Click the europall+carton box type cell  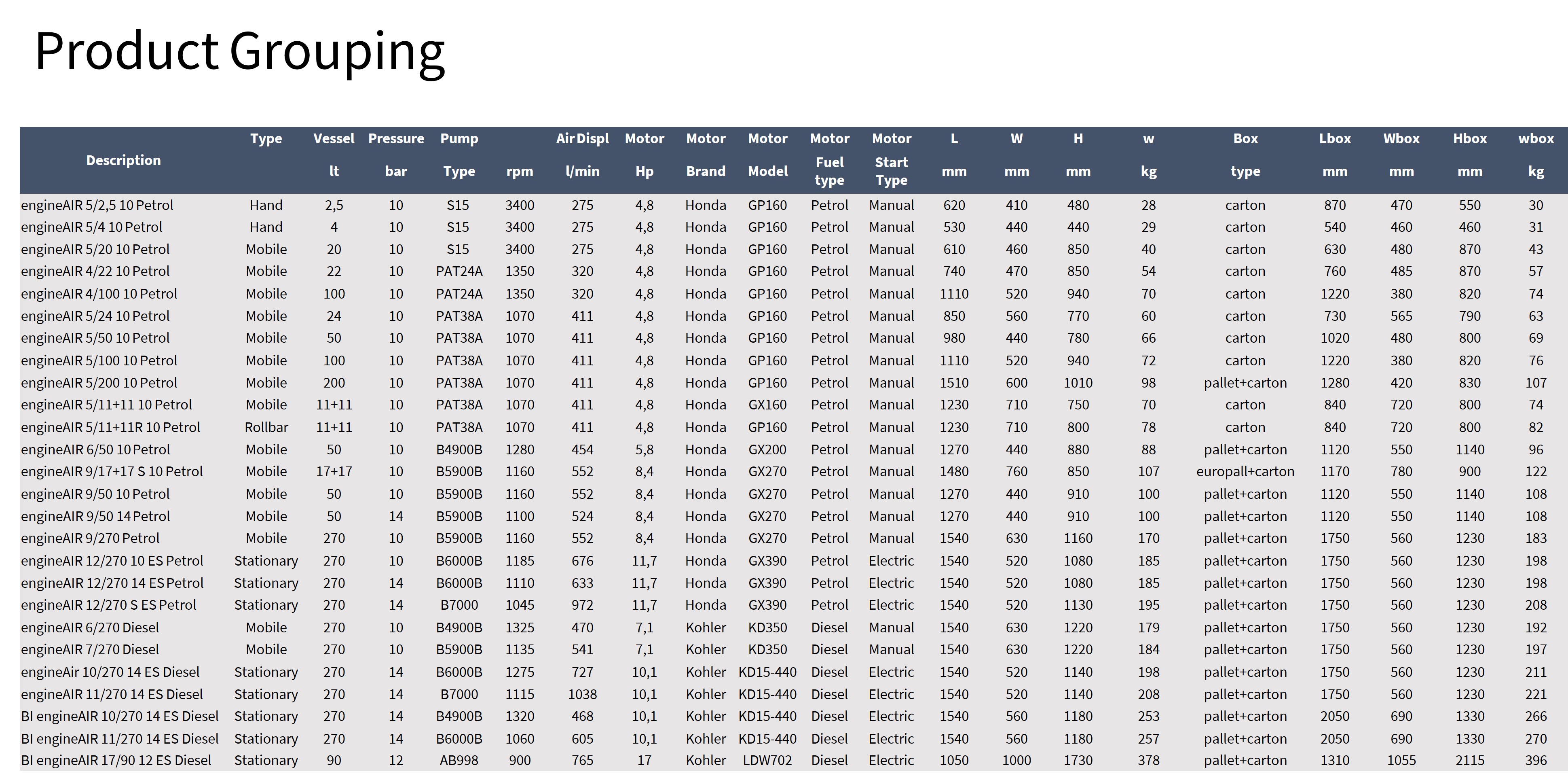[1245, 472]
